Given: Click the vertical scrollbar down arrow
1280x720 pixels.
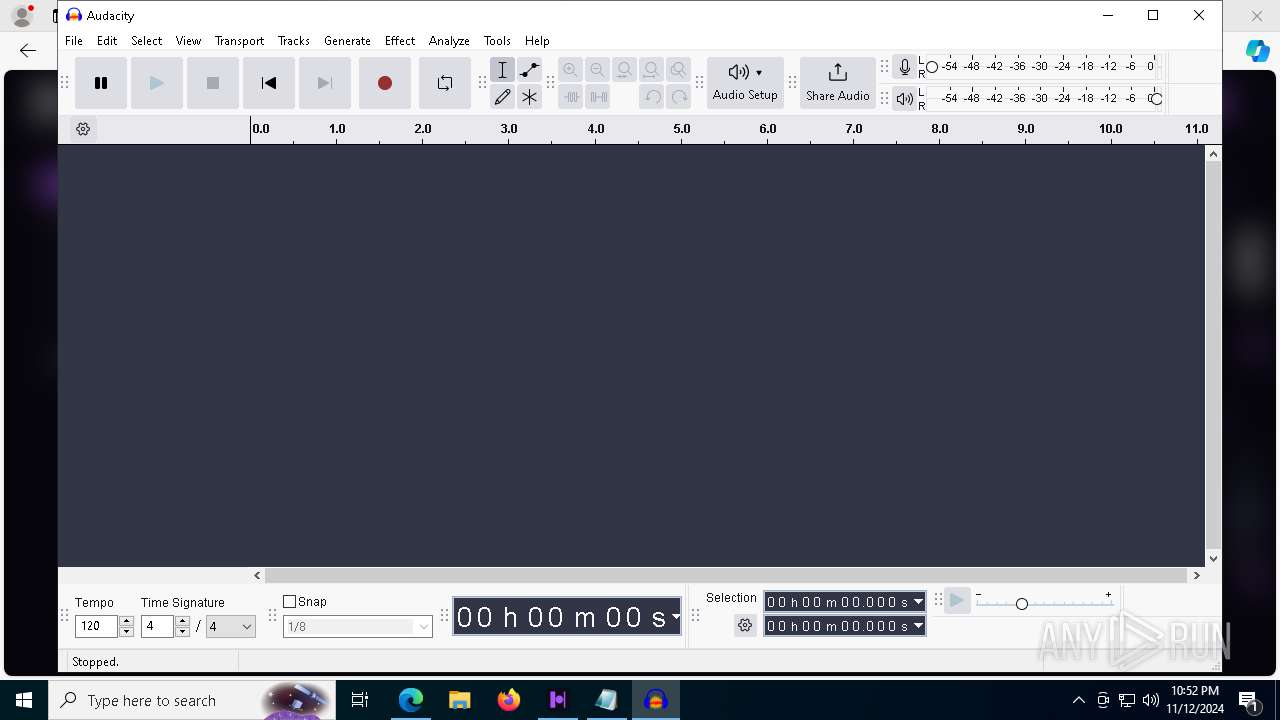Looking at the screenshot, I should [1214, 559].
